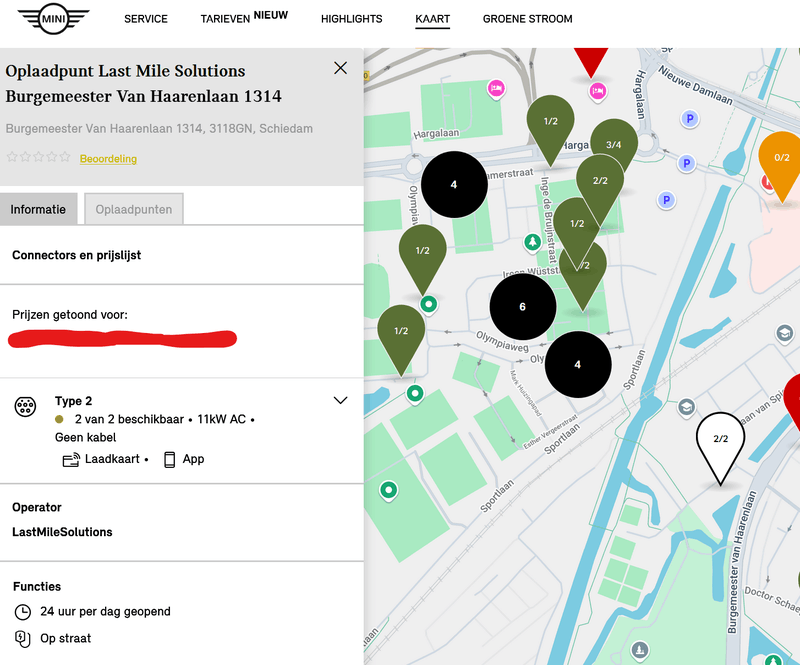Click the Laadkaart payment icon
Screen dimensions: 800x665
click(x=71, y=460)
